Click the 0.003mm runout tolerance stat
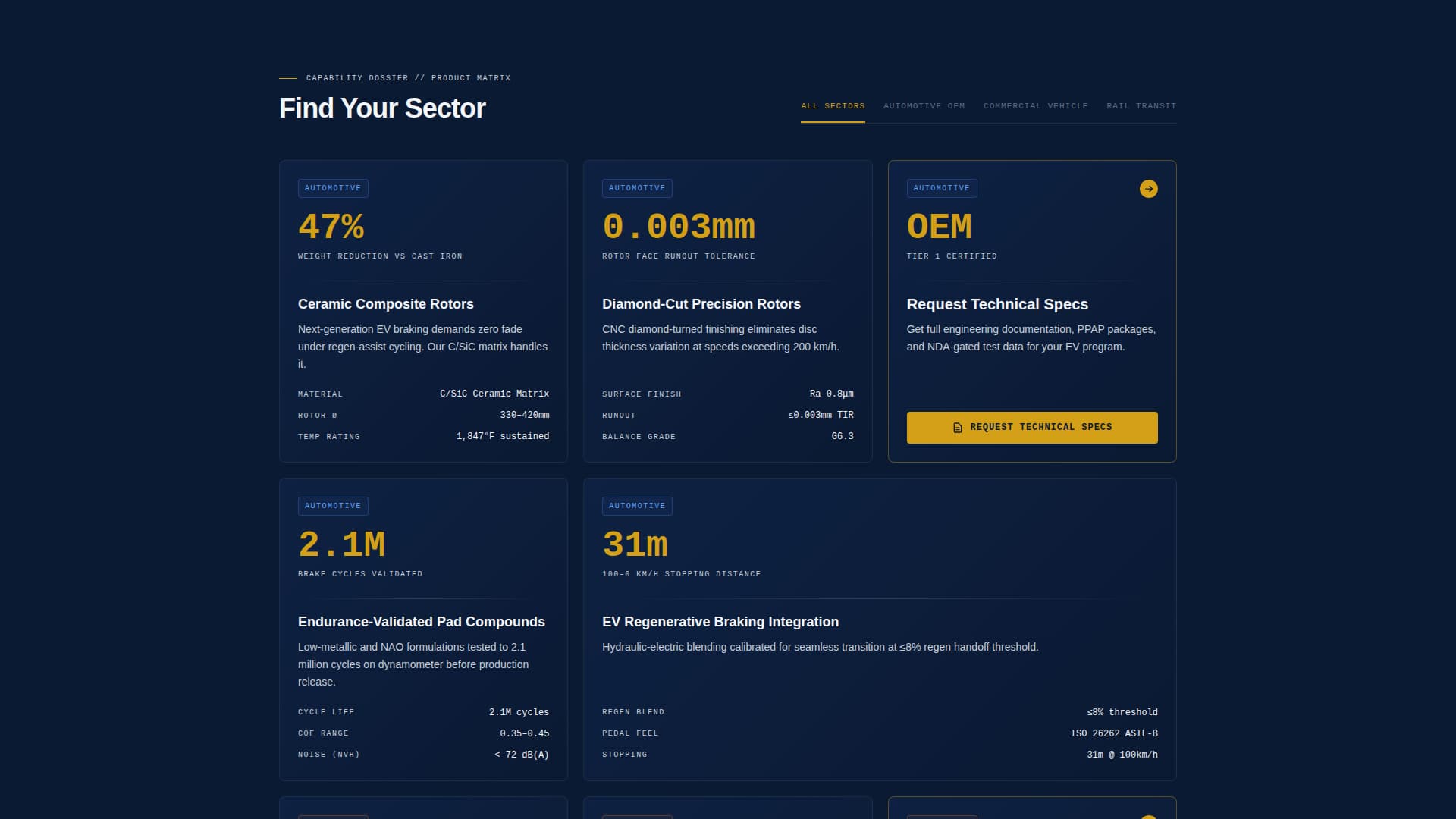Viewport: 1456px width, 819px height. [679, 226]
